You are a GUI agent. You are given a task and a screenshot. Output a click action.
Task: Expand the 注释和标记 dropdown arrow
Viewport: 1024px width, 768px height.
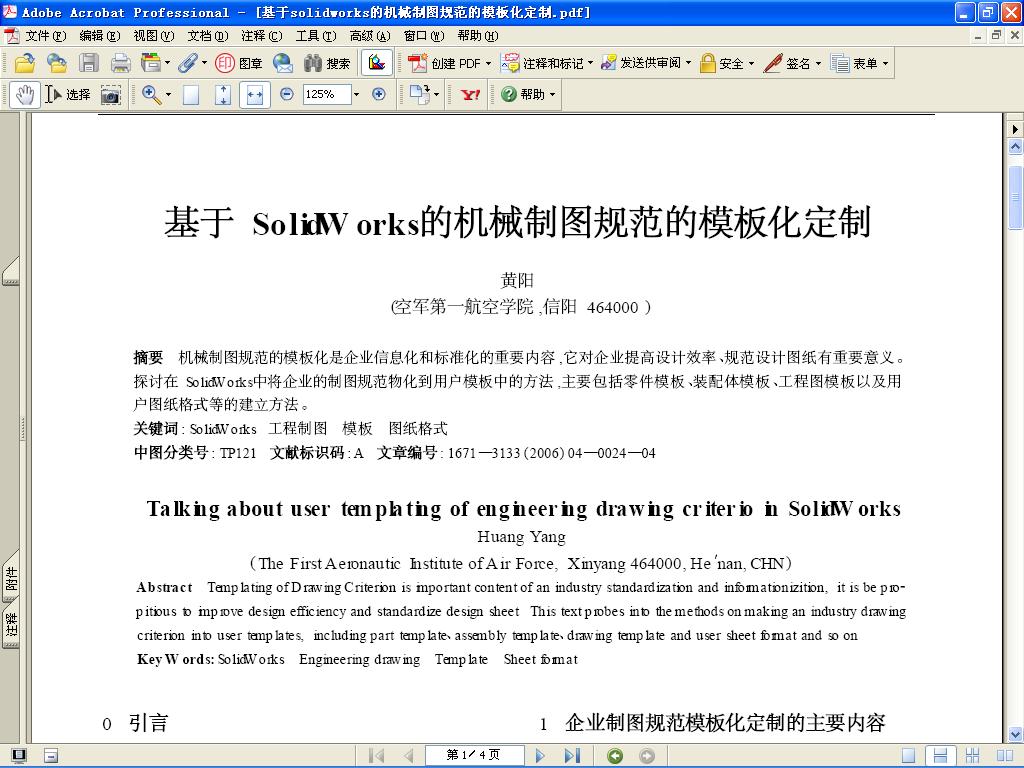tap(590, 63)
